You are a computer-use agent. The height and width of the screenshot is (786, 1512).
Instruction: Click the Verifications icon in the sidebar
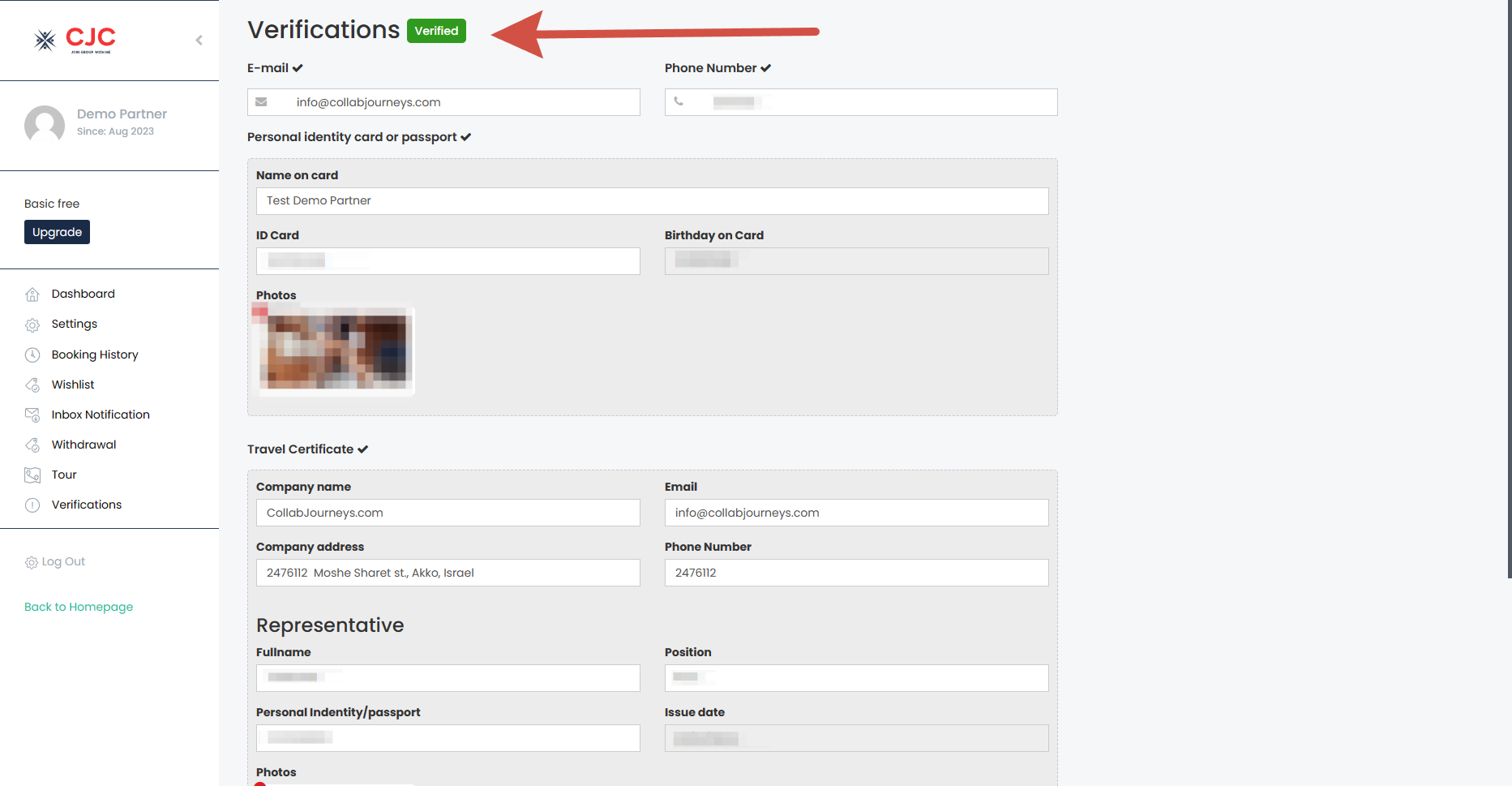tap(32, 505)
